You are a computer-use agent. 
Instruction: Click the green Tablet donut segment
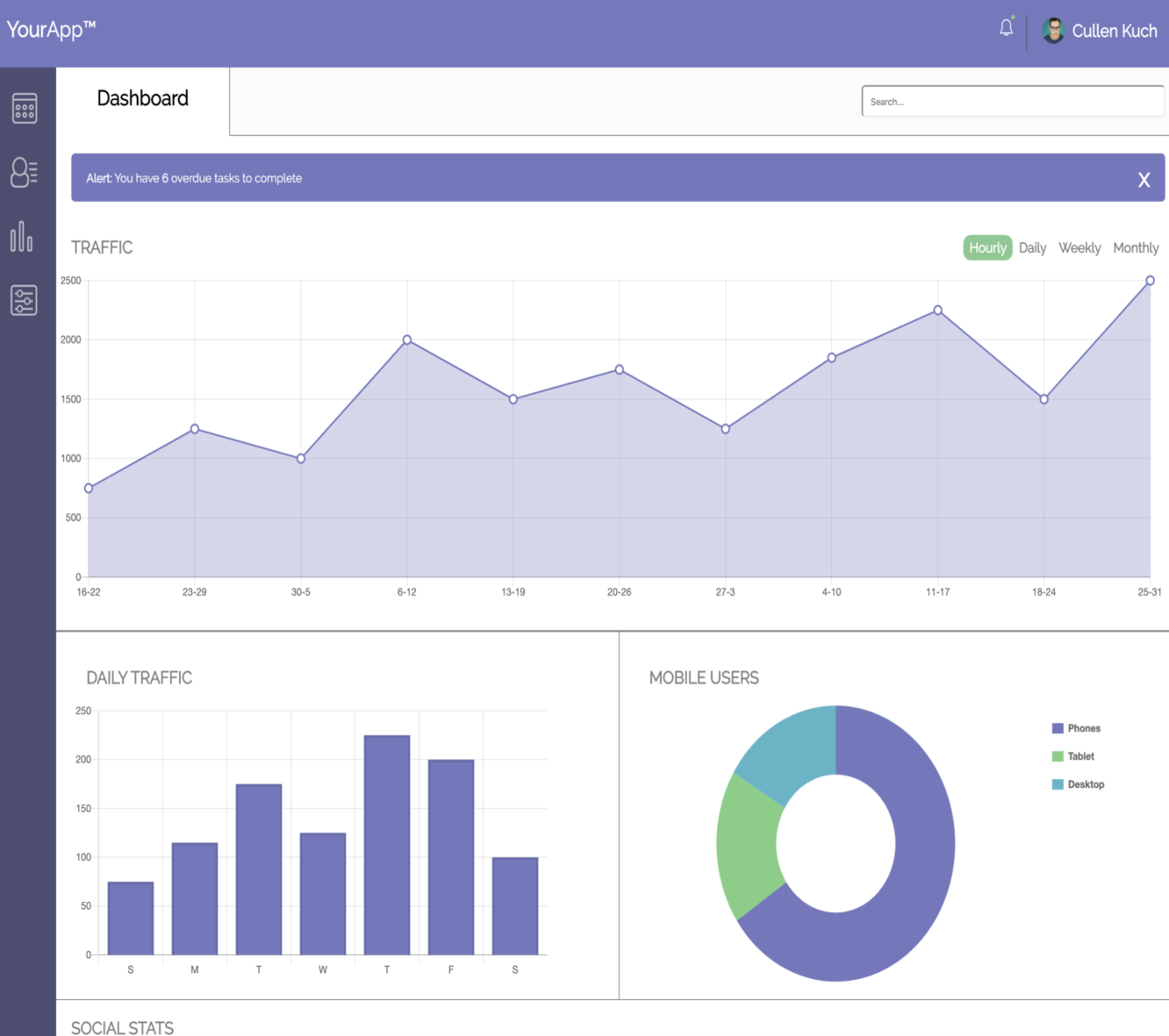[x=749, y=847]
